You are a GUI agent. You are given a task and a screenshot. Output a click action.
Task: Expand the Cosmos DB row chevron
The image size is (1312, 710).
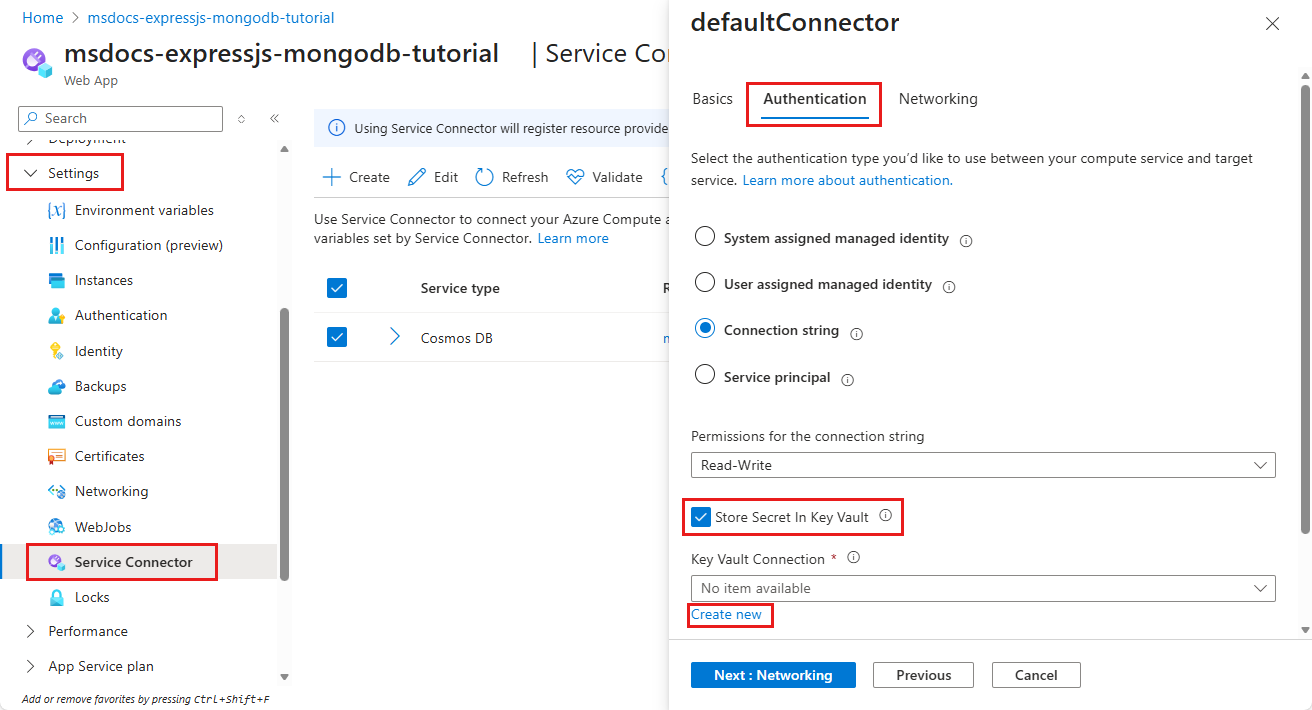tap(394, 337)
